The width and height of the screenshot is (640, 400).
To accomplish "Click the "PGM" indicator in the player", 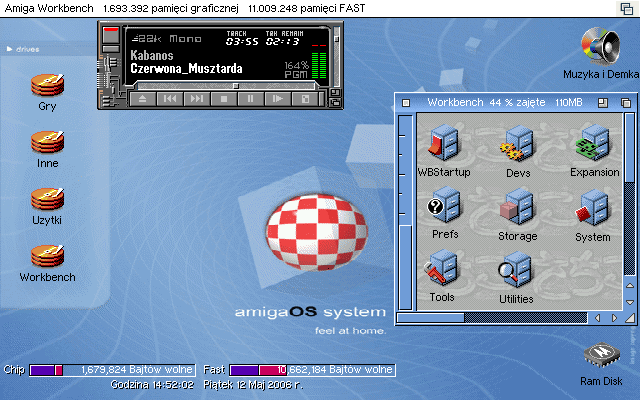I will [x=296, y=74].
